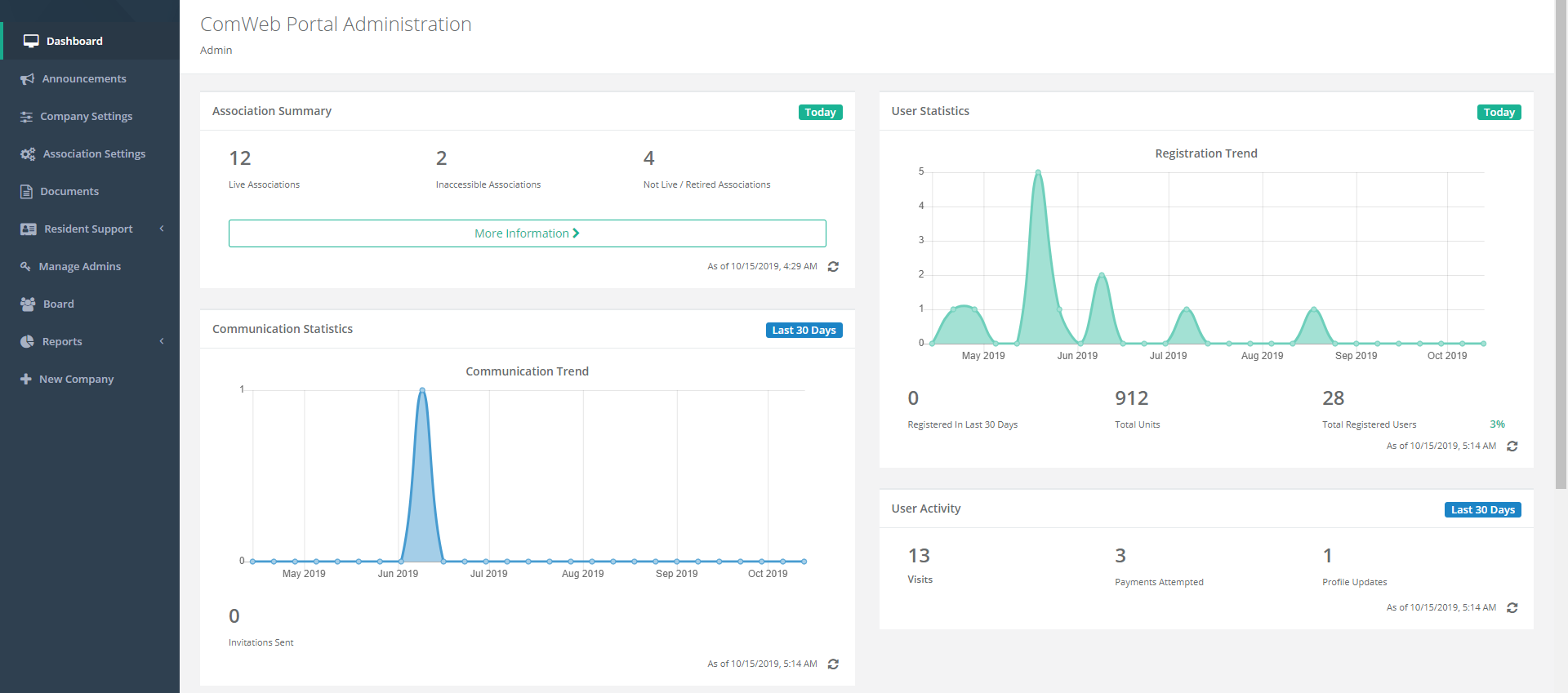This screenshot has height=693, width=1568.
Task: Click the page vertical scrollbar
Action: pos(1561,245)
